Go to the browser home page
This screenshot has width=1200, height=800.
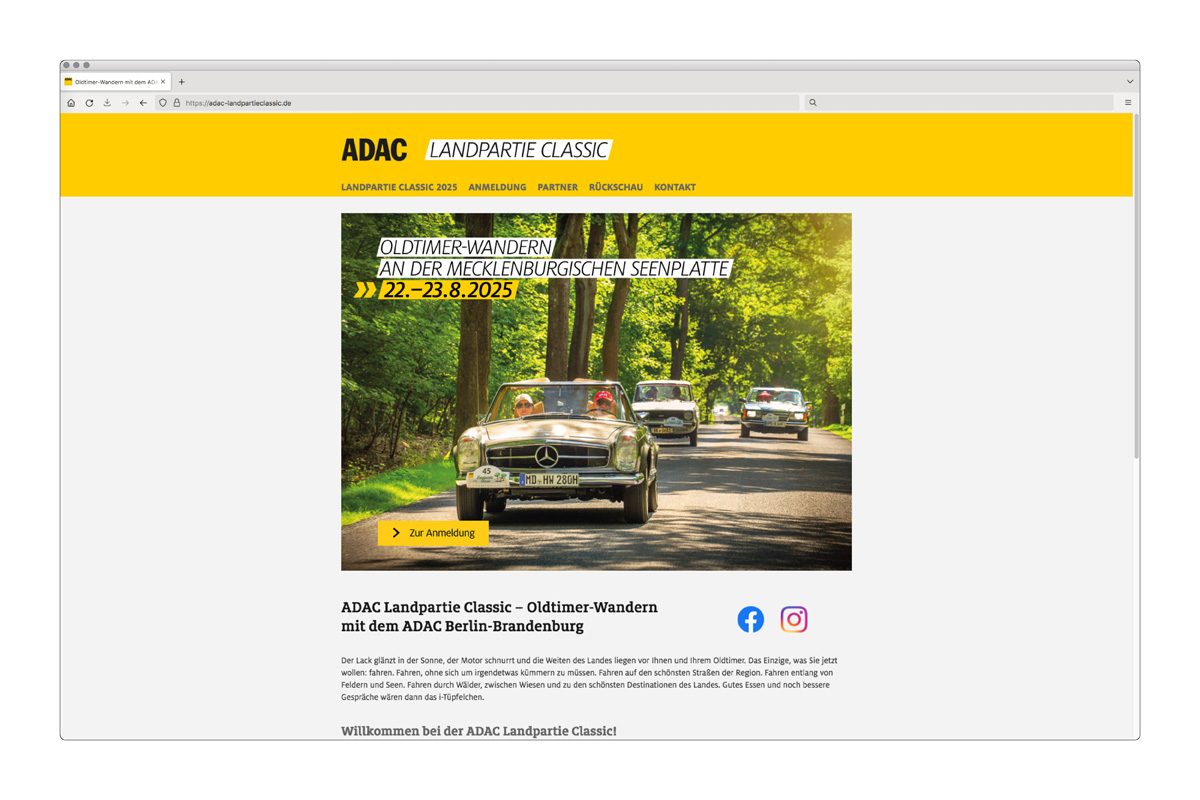click(71, 103)
